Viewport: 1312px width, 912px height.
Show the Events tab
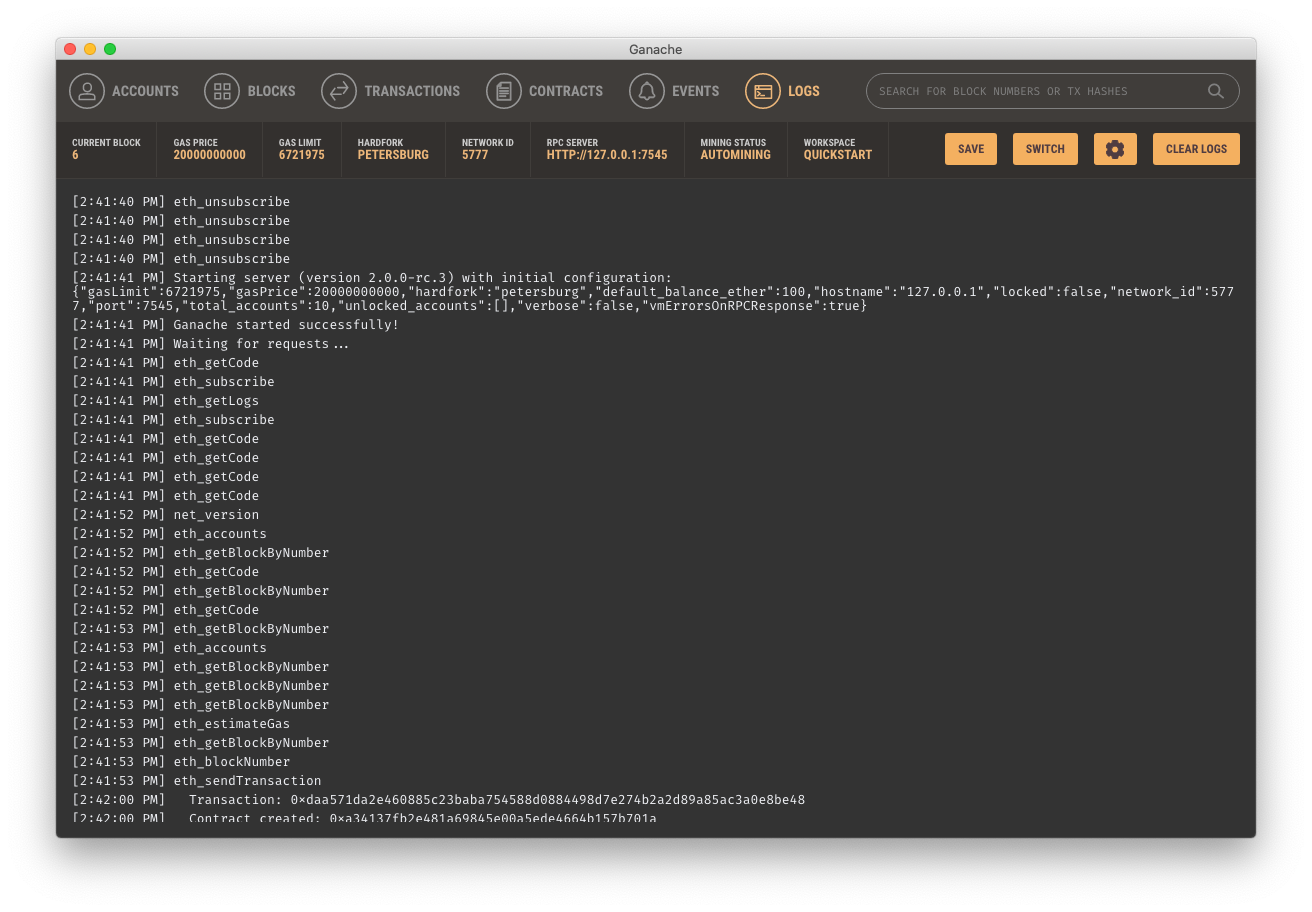pyautogui.click(x=675, y=91)
